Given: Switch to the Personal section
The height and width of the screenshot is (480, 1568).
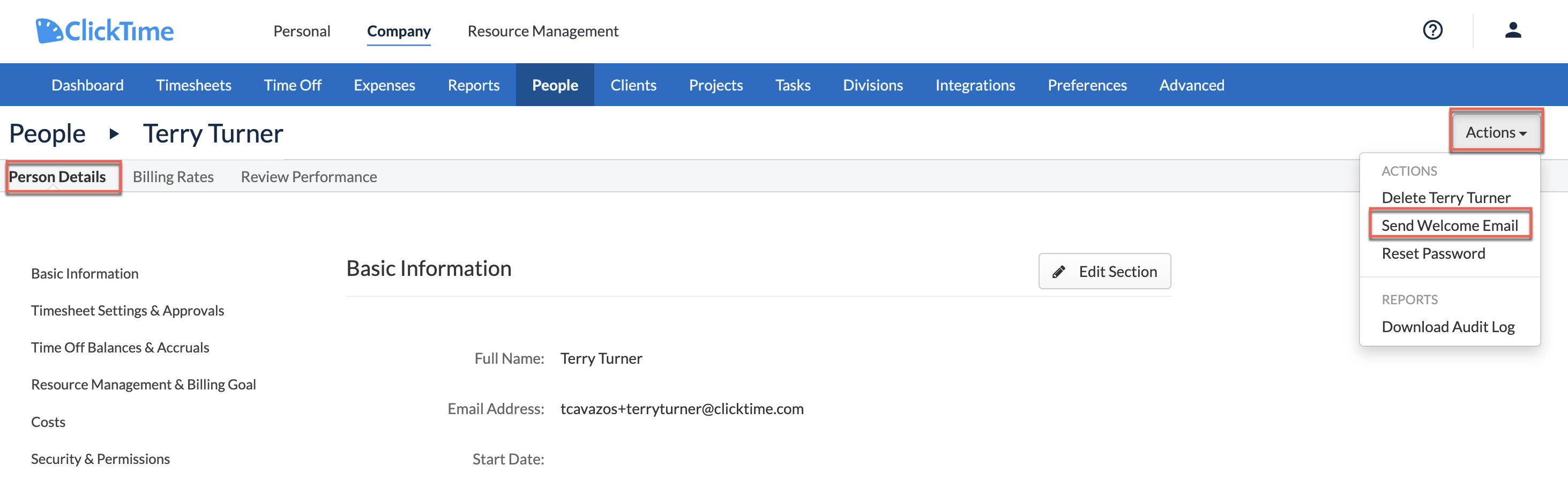Looking at the screenshot, I should click(302, 31).
